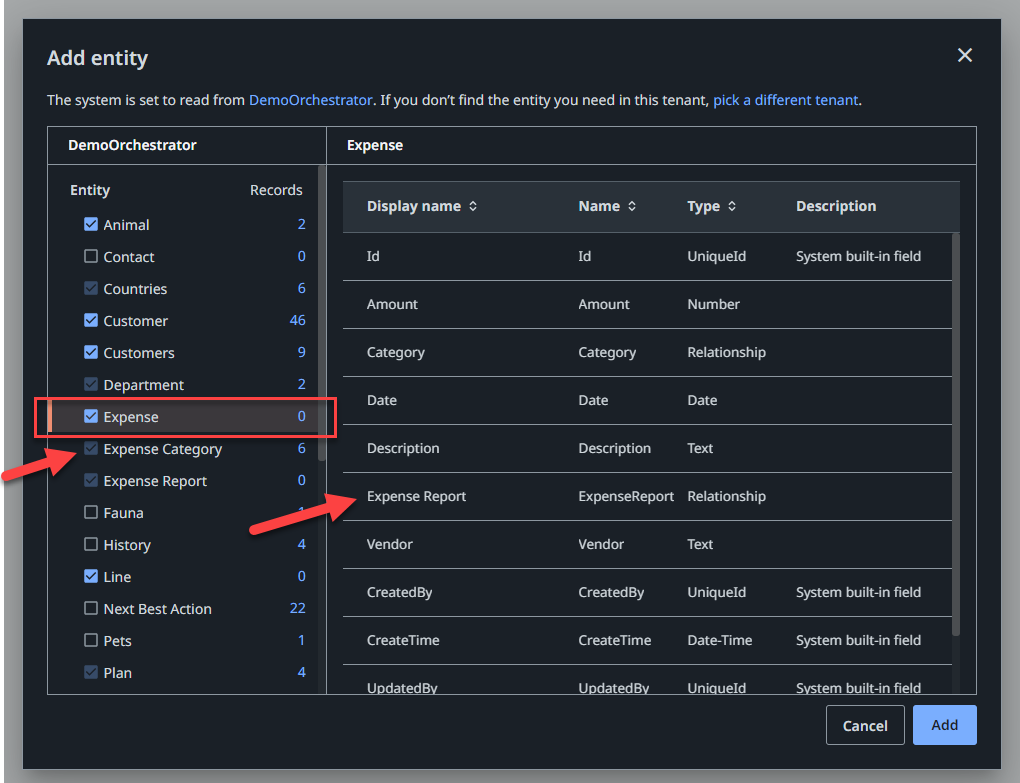Select the Pets entity checkbox

tap(91, 641)
